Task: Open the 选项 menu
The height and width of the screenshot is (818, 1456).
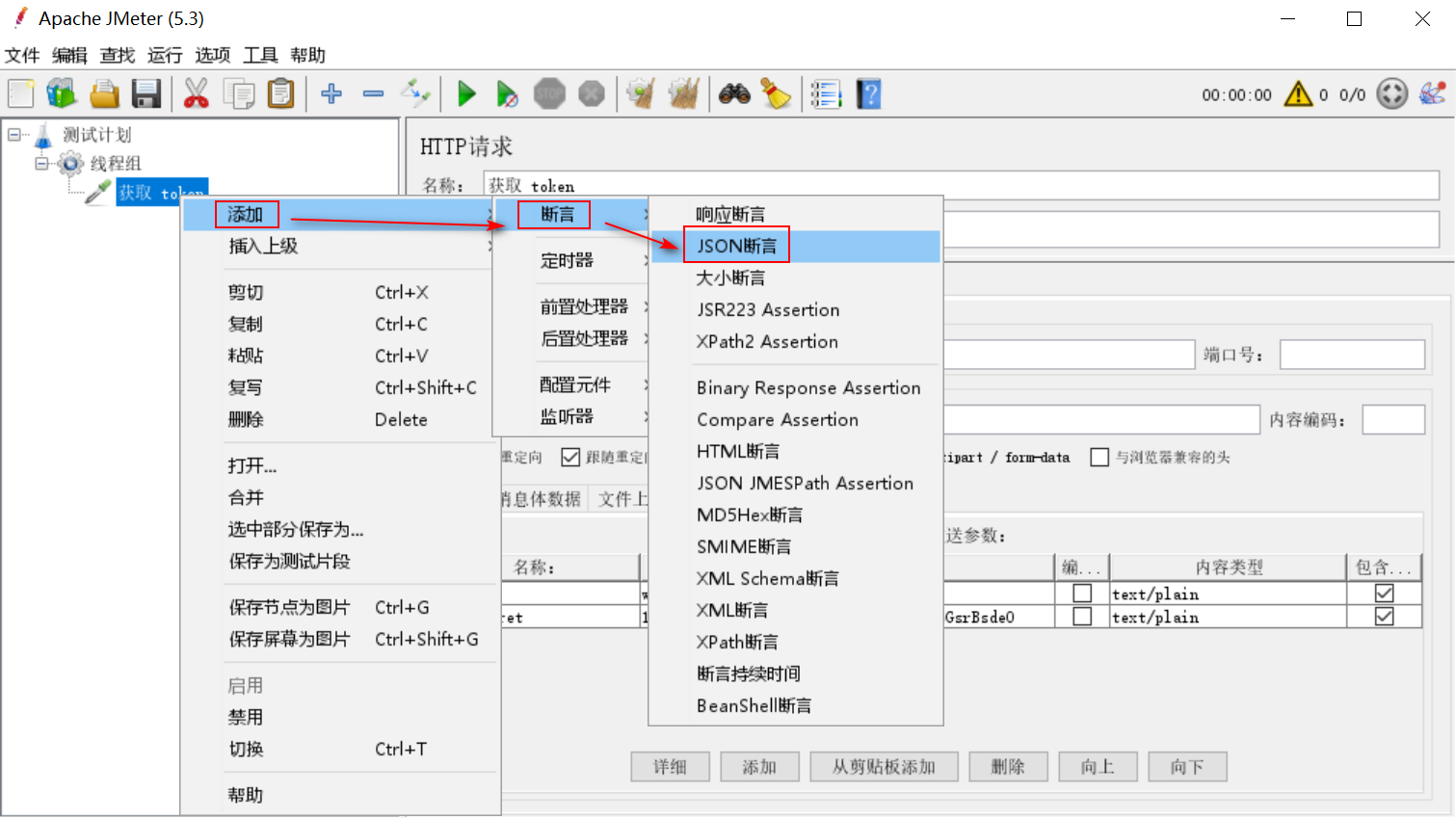Action: (213, 55)
